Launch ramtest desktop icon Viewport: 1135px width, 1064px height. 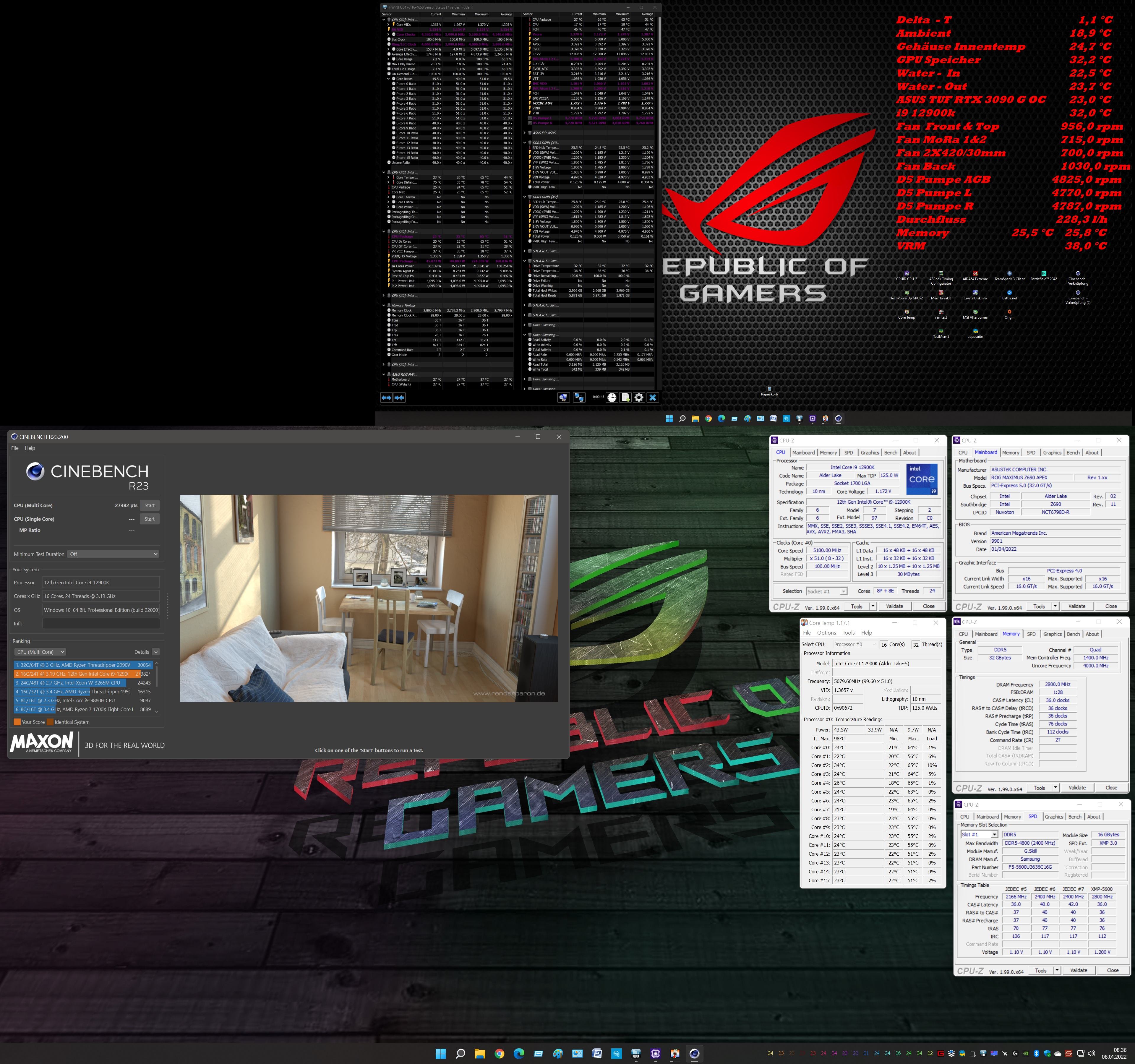click(941, 314)
